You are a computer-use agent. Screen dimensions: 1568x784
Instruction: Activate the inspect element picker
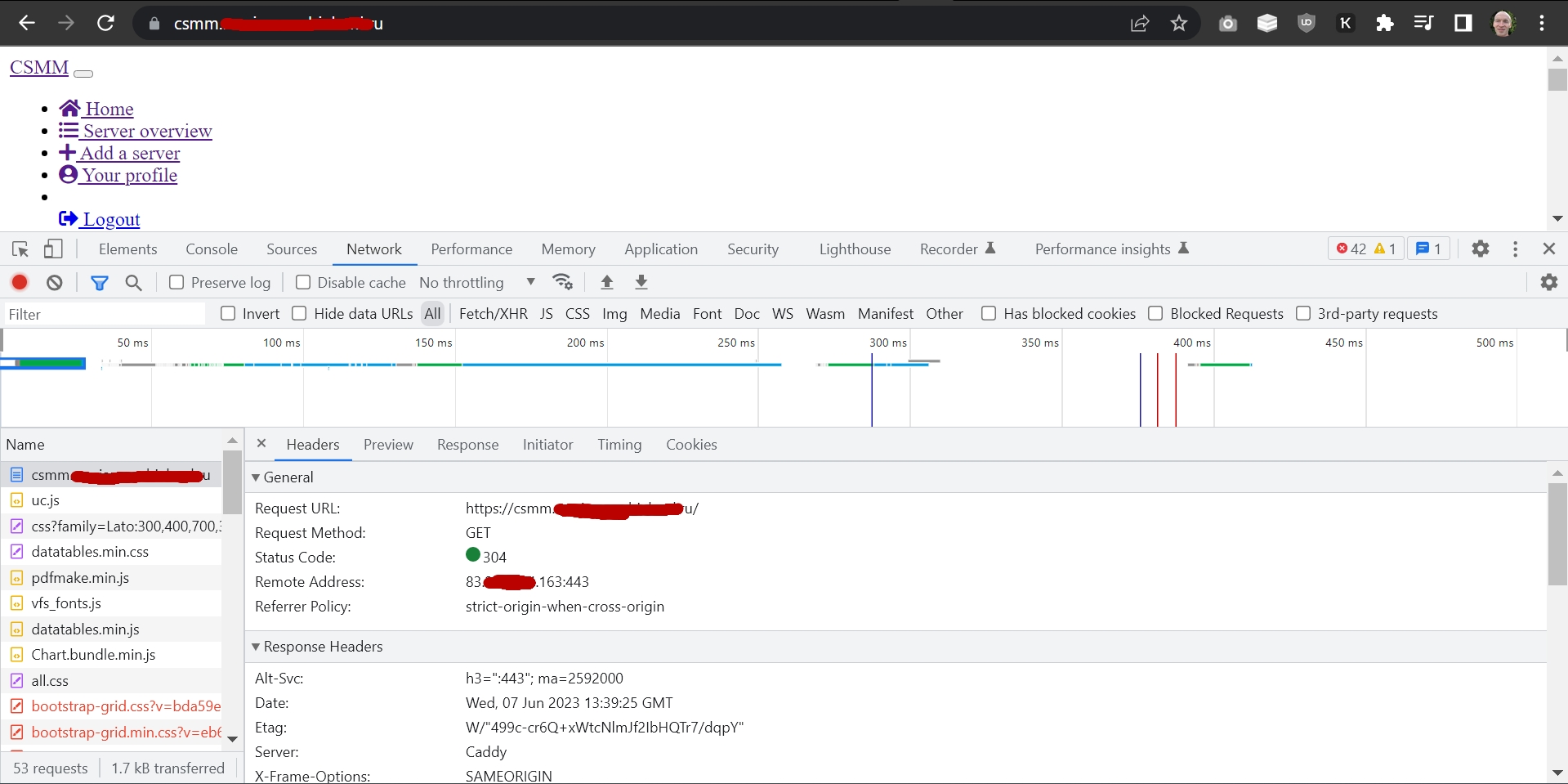click(x=20, y=249)
